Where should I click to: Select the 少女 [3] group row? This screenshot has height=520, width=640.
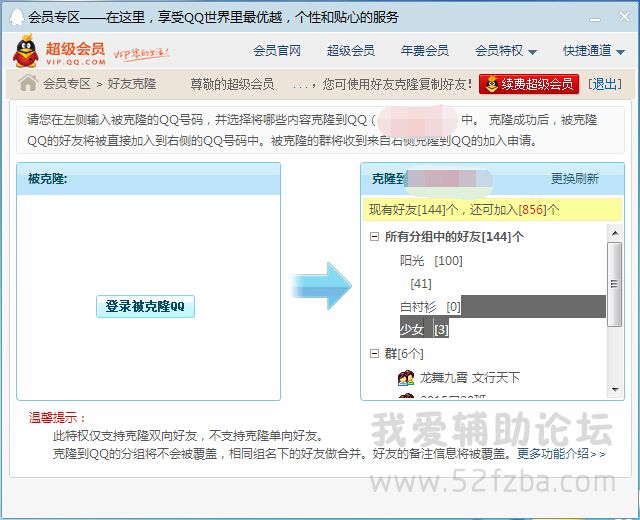[x=424, y=329]
